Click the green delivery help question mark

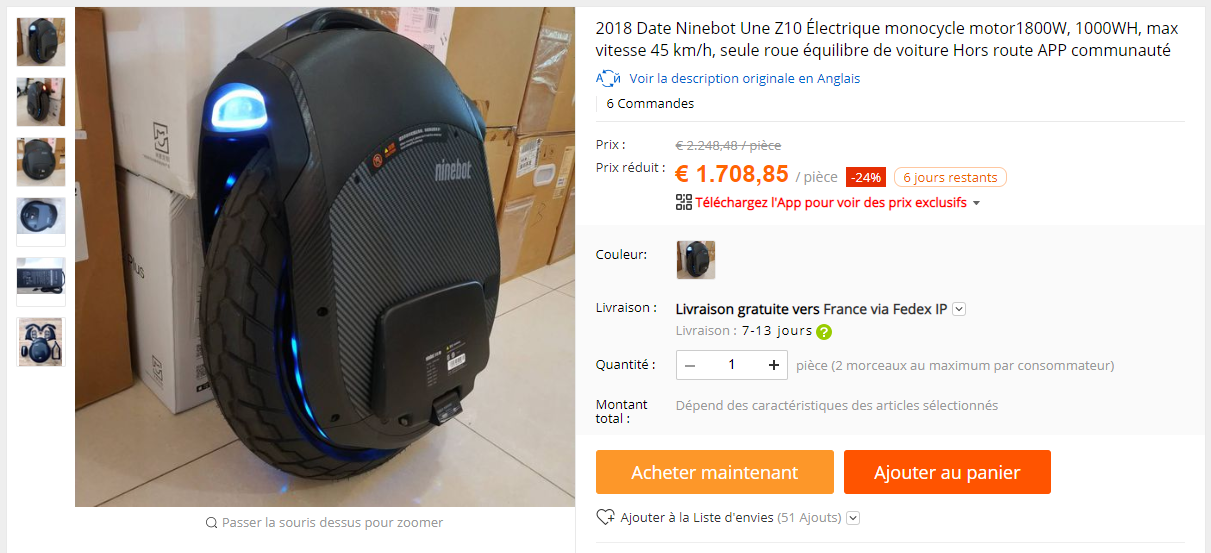point(824,332)
